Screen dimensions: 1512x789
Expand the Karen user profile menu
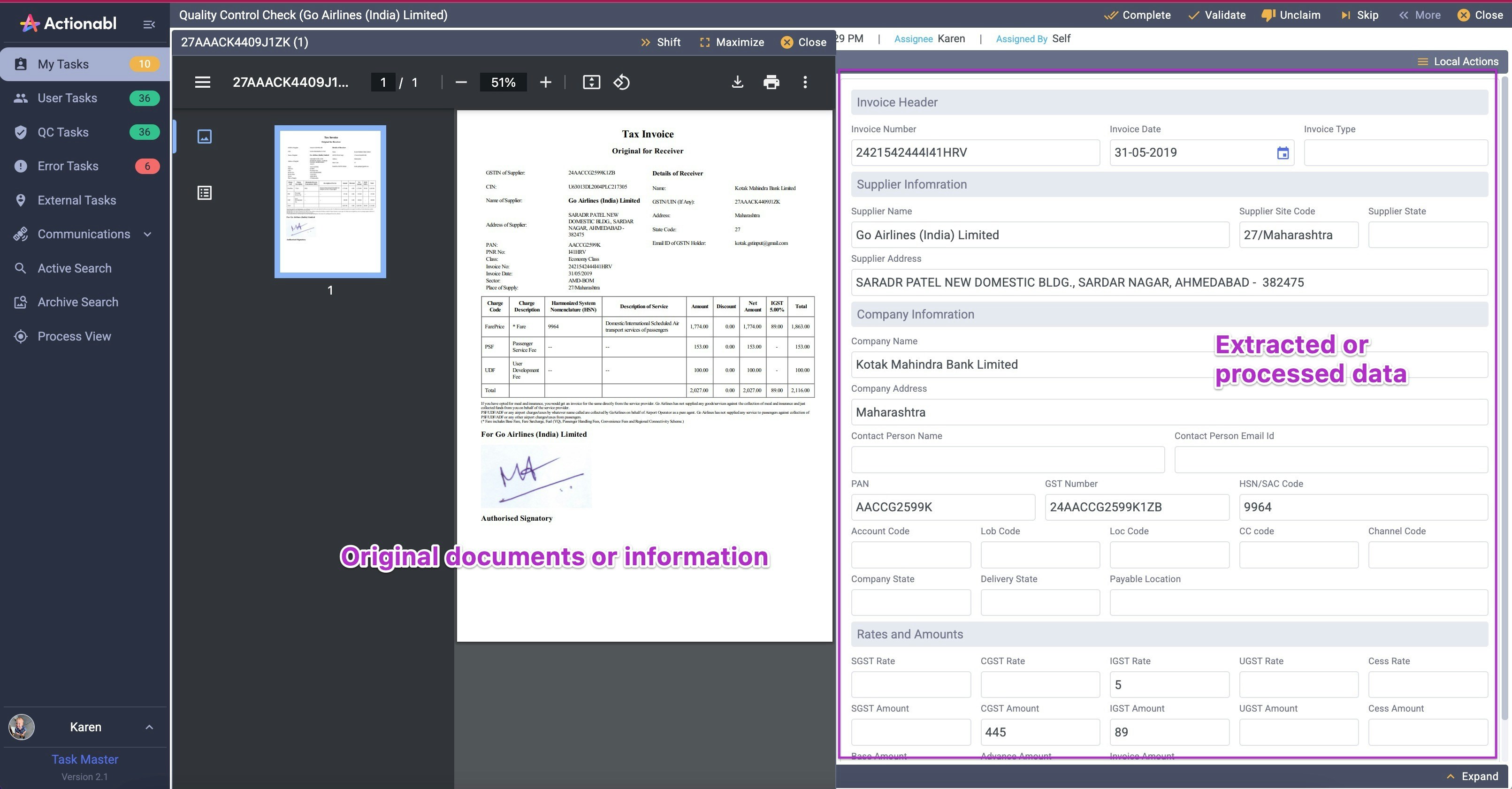tap(149, 727)
